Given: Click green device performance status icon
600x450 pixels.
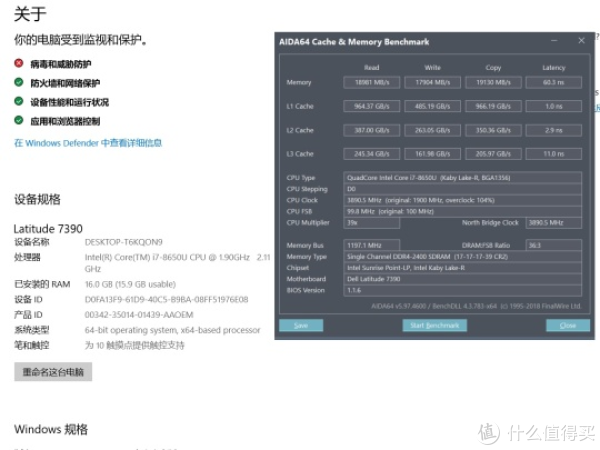Looking at the screenshot, I should click(x=19, y=101).
